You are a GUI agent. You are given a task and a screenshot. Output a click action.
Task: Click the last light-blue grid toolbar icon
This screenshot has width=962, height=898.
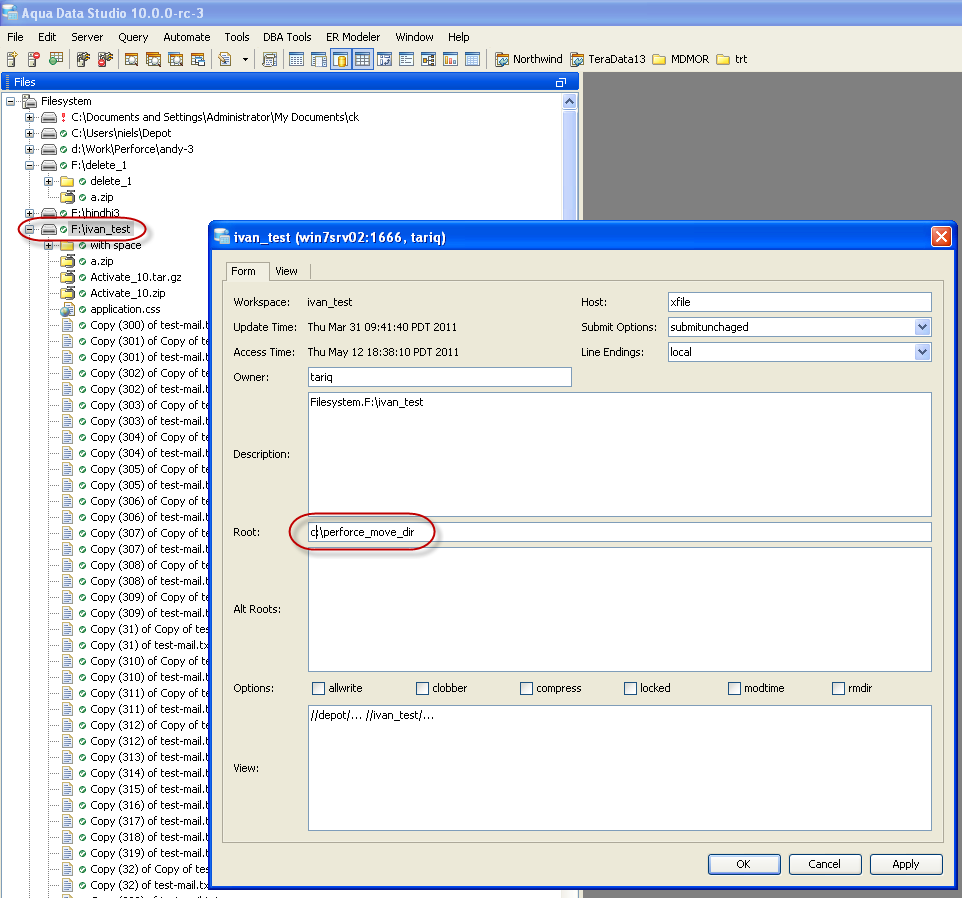[x=472, y=59]
